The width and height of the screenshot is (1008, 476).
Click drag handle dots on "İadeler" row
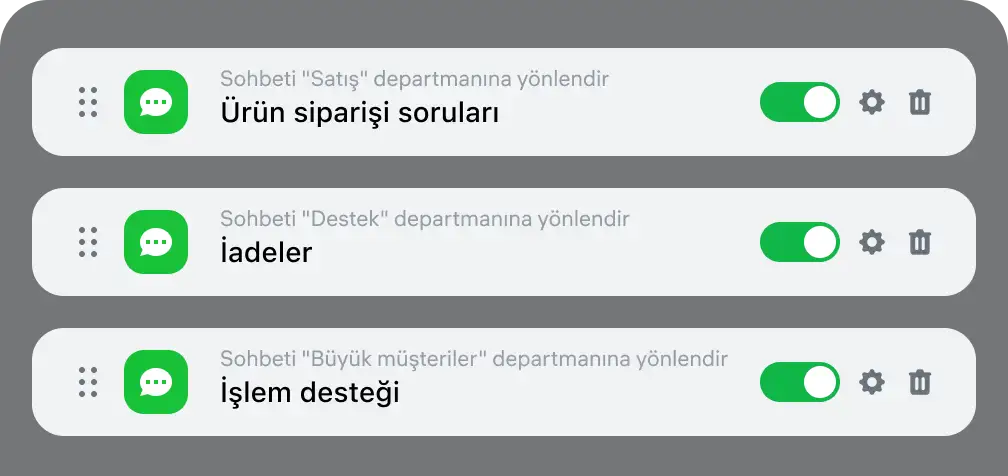(x=88, y=242)
